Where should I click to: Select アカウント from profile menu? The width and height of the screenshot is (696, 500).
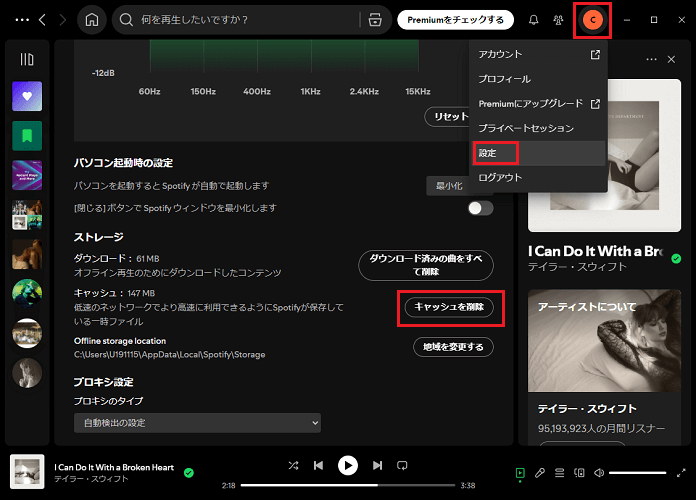[x=539, y=54]
